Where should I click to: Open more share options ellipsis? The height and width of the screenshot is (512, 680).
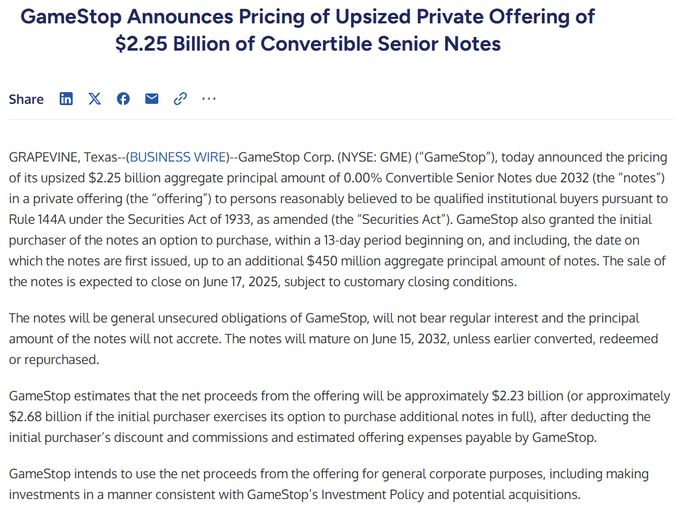pos(209,99)
